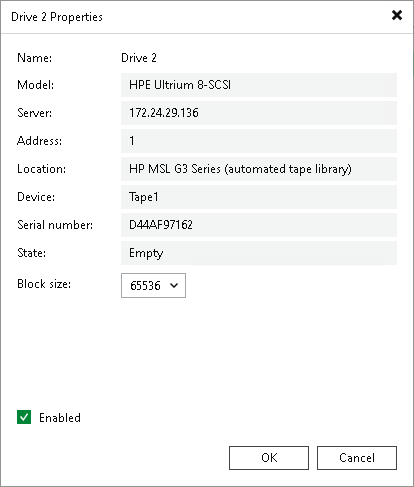Image resolution: width=414 pixels, height=487 pixels.
Task: Click the Drive 2 Properties title bar text
Action: tap(57, 17)
